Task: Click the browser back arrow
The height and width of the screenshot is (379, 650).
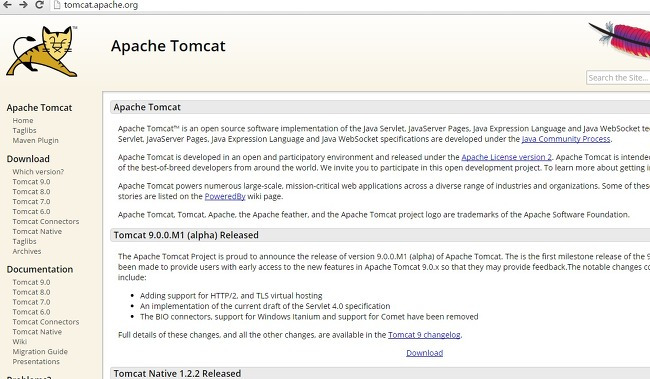Action: 7,5
